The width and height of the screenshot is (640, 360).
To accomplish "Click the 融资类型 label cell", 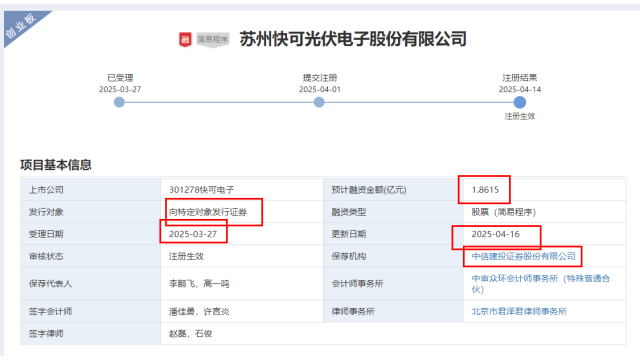I will coord(393,212).
